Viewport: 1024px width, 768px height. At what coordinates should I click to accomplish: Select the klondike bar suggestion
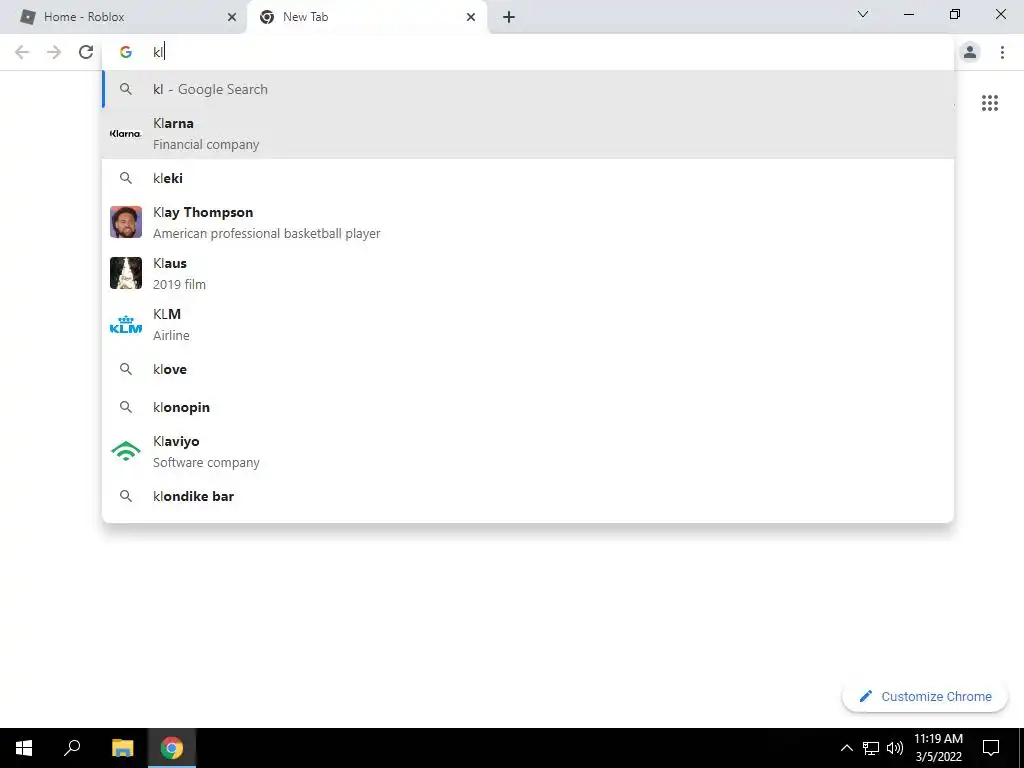click(528, 496)
